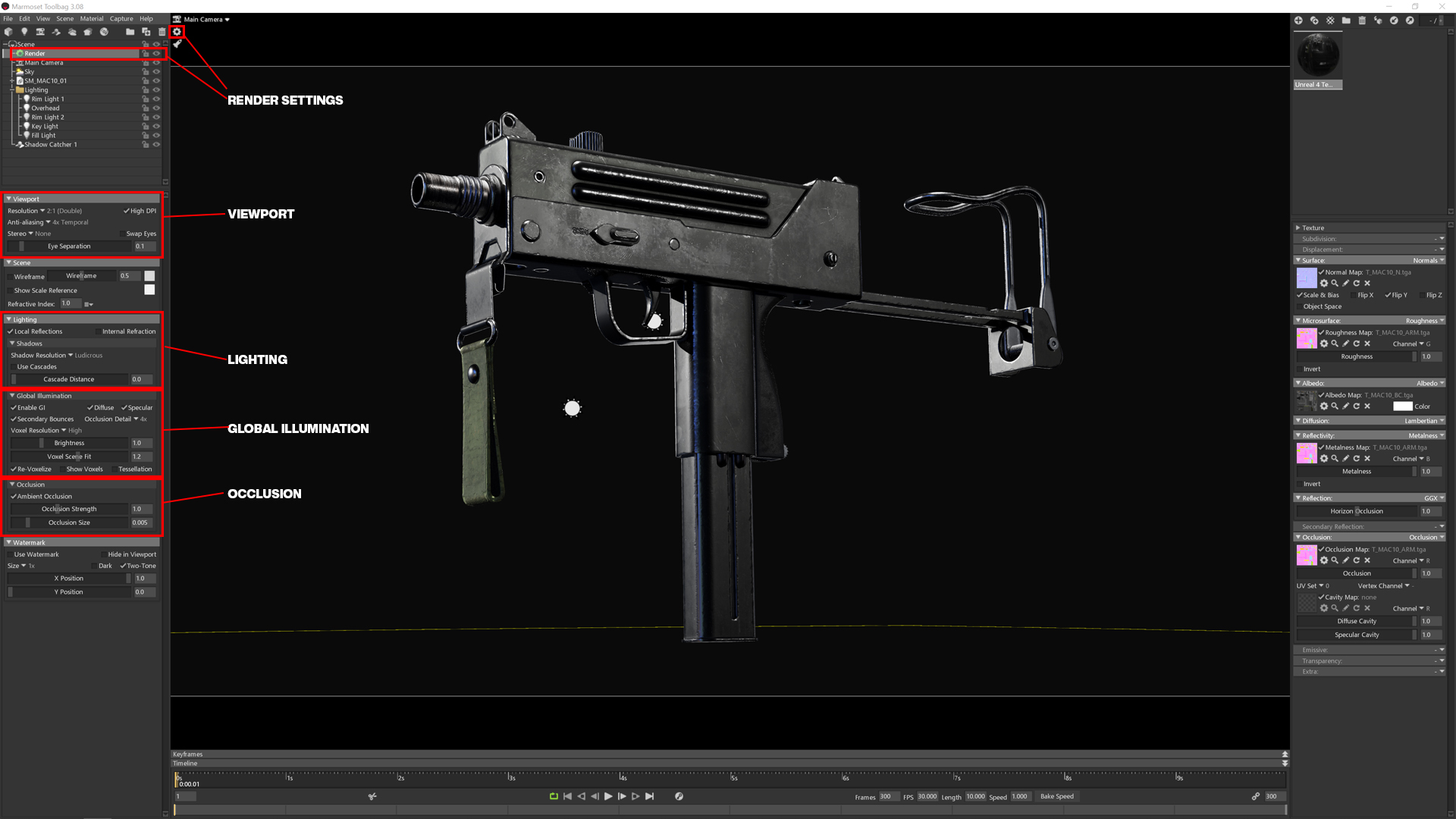Image resolution: width=1456 pixels, height=819 pixels.
Task: Add a new mesh object (cube icon)
Action: point(8,32)
